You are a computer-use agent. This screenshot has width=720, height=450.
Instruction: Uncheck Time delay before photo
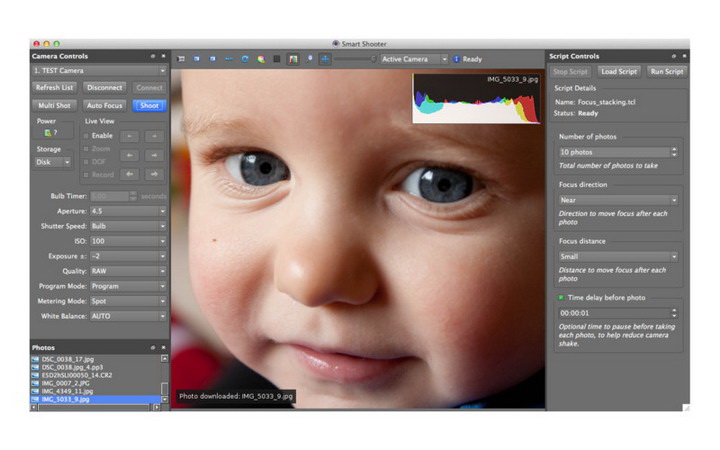click(x=561, y=298)
